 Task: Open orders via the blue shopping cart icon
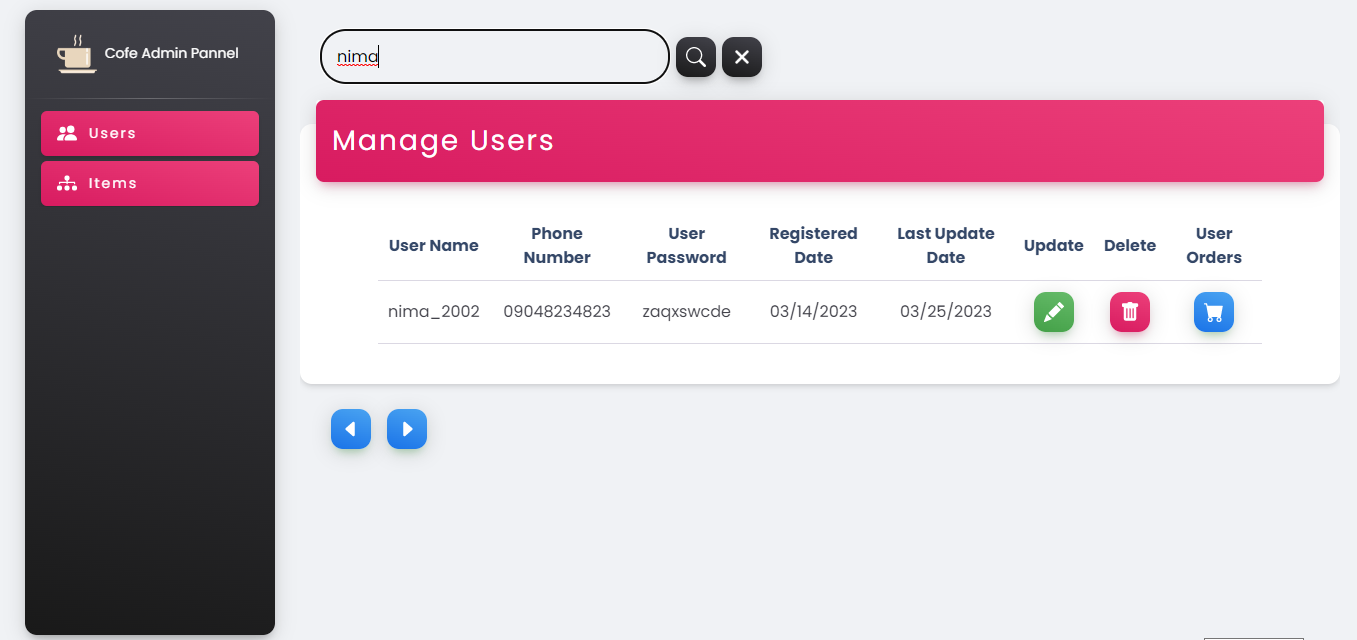1213,312
